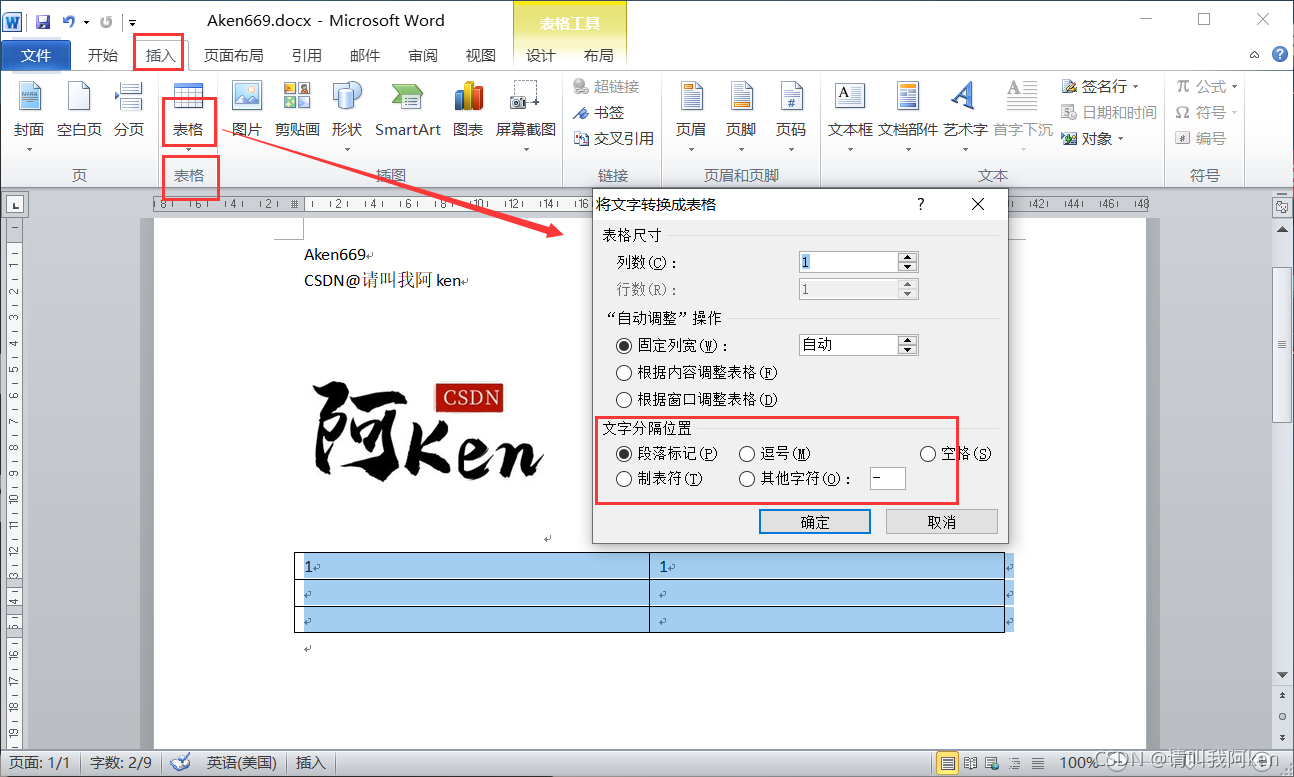Click the 100% zoom level in status bar
The width and height of the screenshot is (1294, 777).
coord(1078,763)
